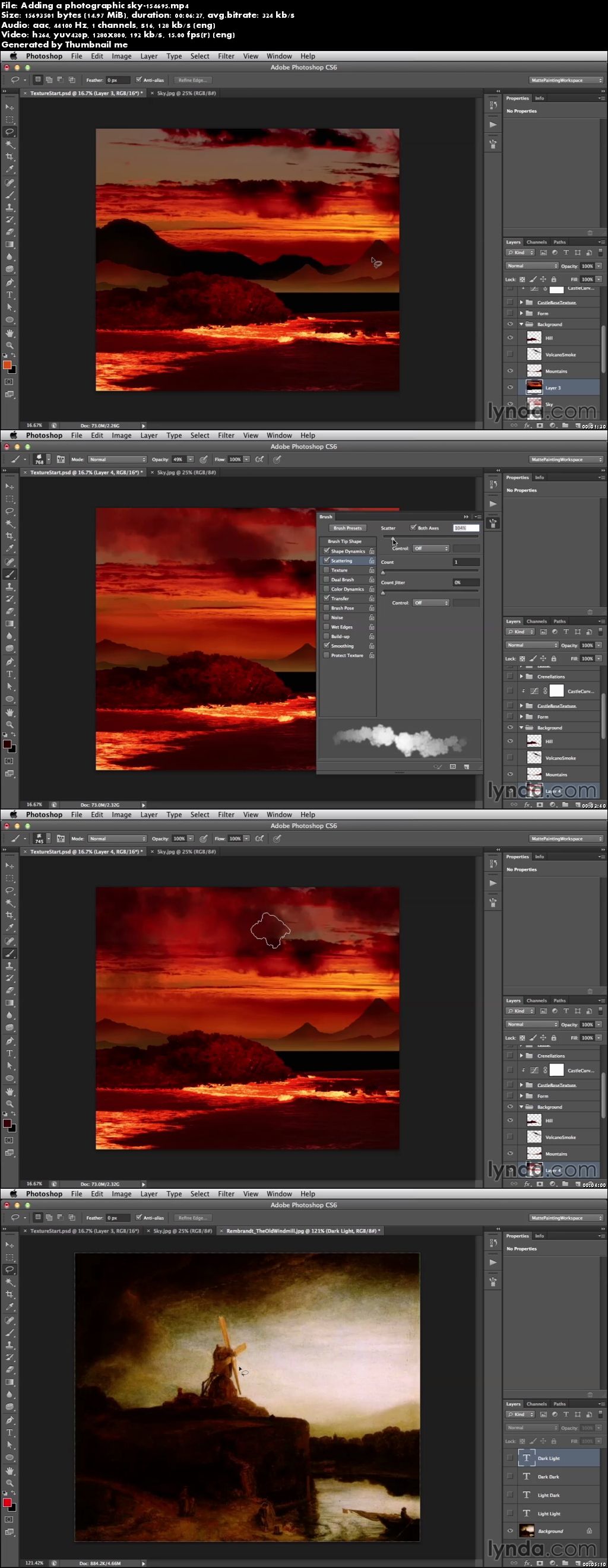Enable Airbrush icon in Brush panel frame options bar
Screen dimensions: 608x1568
(259, 459)
